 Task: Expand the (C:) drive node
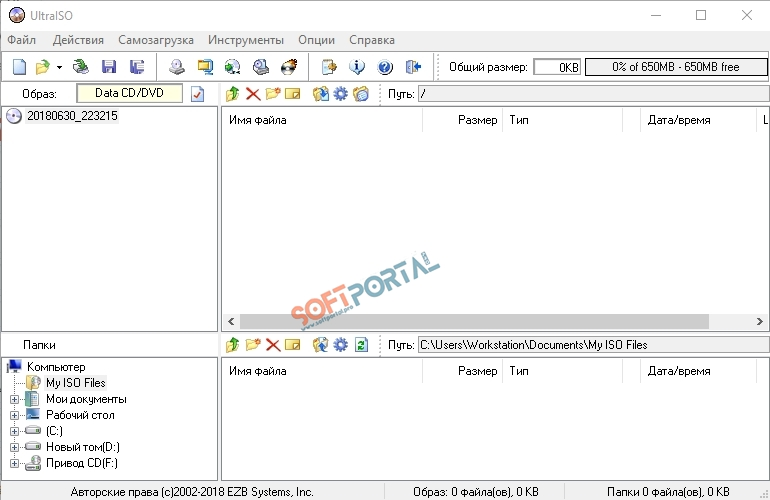pyautogui.click(x=14, y=431)
